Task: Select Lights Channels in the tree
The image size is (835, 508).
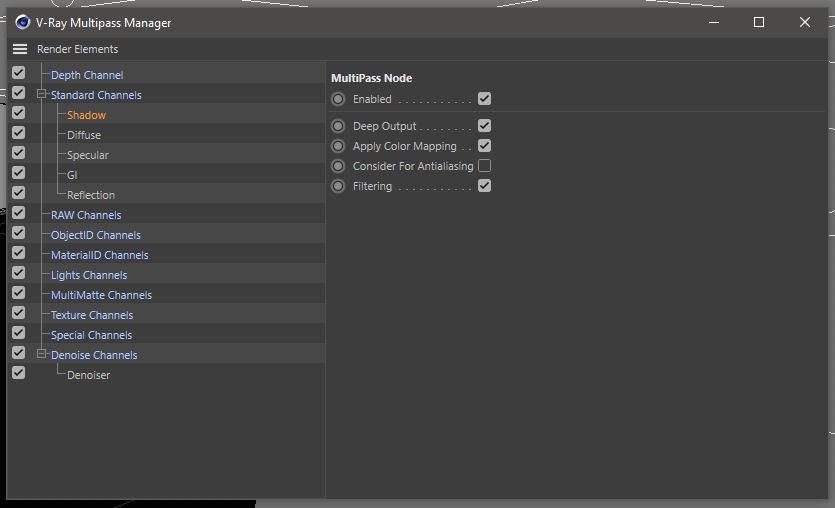Action: [89, 275]
